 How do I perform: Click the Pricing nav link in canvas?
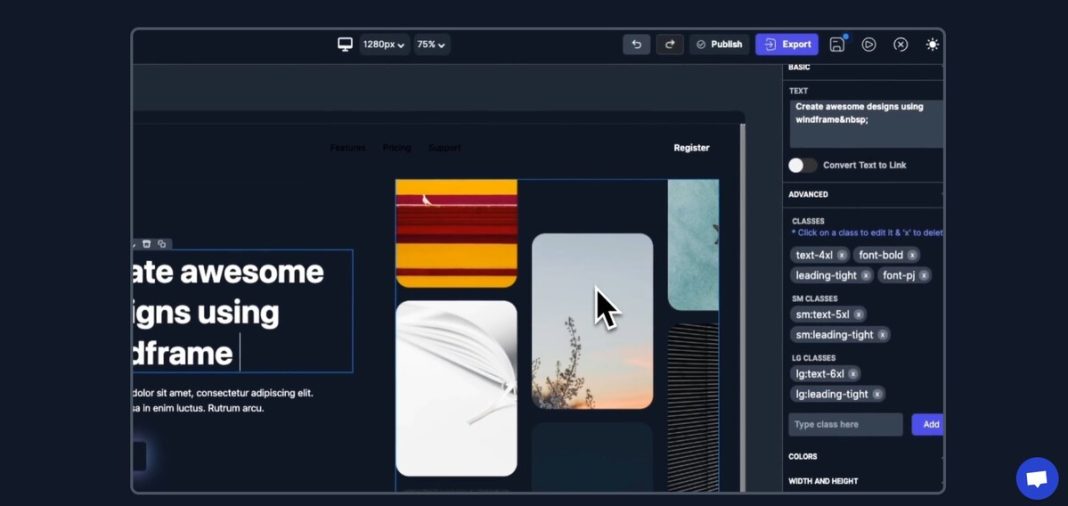396,148
